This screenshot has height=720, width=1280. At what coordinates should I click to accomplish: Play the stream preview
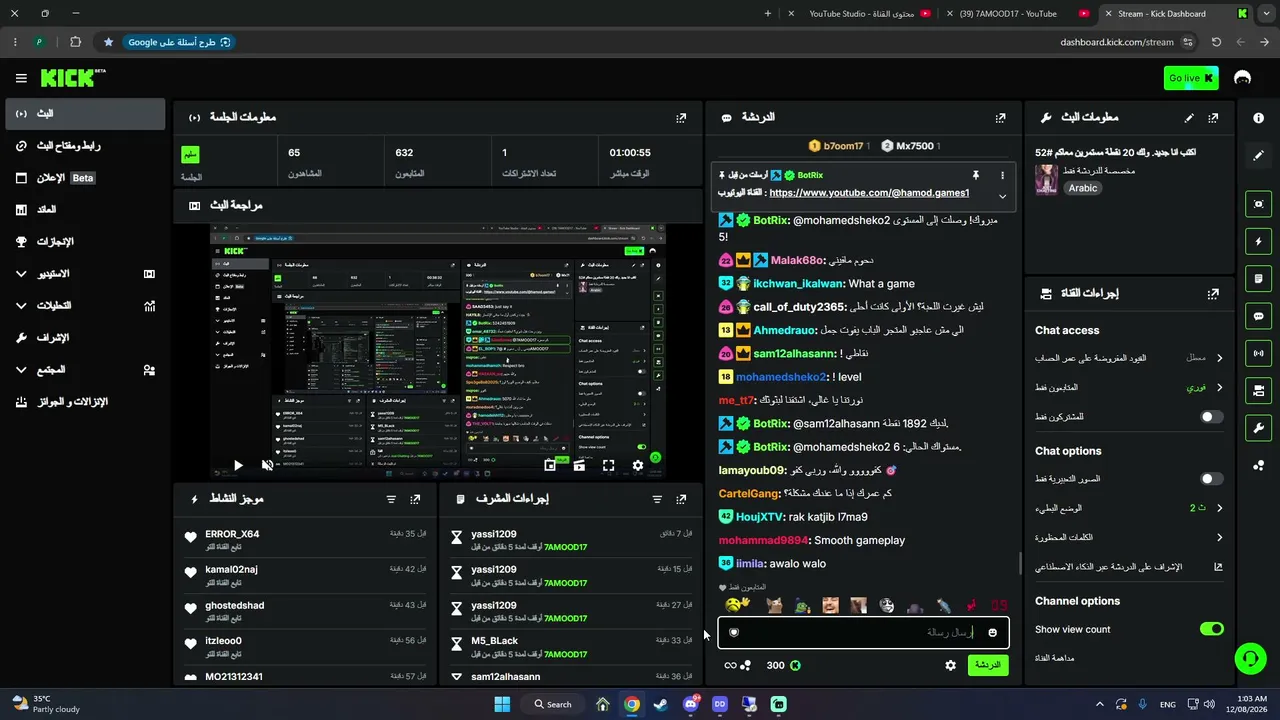click(237, 465)
